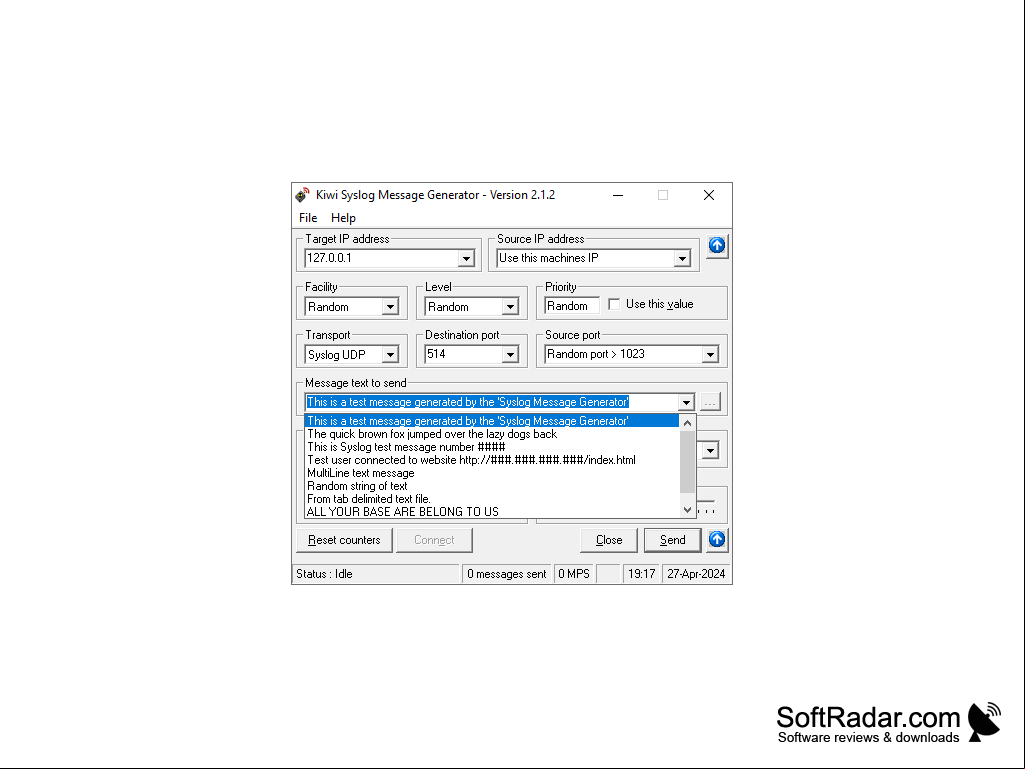
Task: Collapse the Message text to send dropdown arrow
Action: 686,402
